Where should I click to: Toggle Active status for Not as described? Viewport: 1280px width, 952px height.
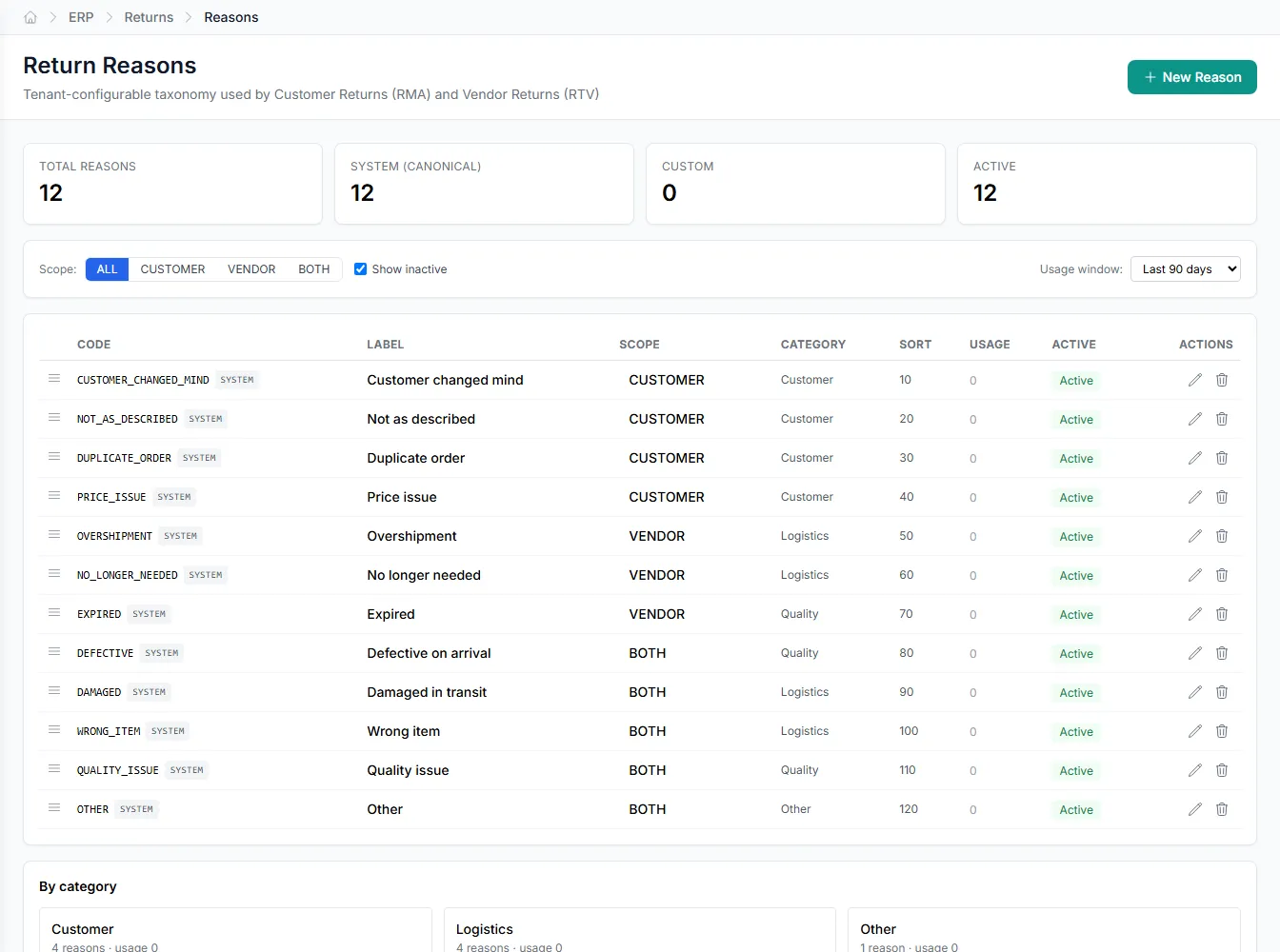coord(1076,420)
